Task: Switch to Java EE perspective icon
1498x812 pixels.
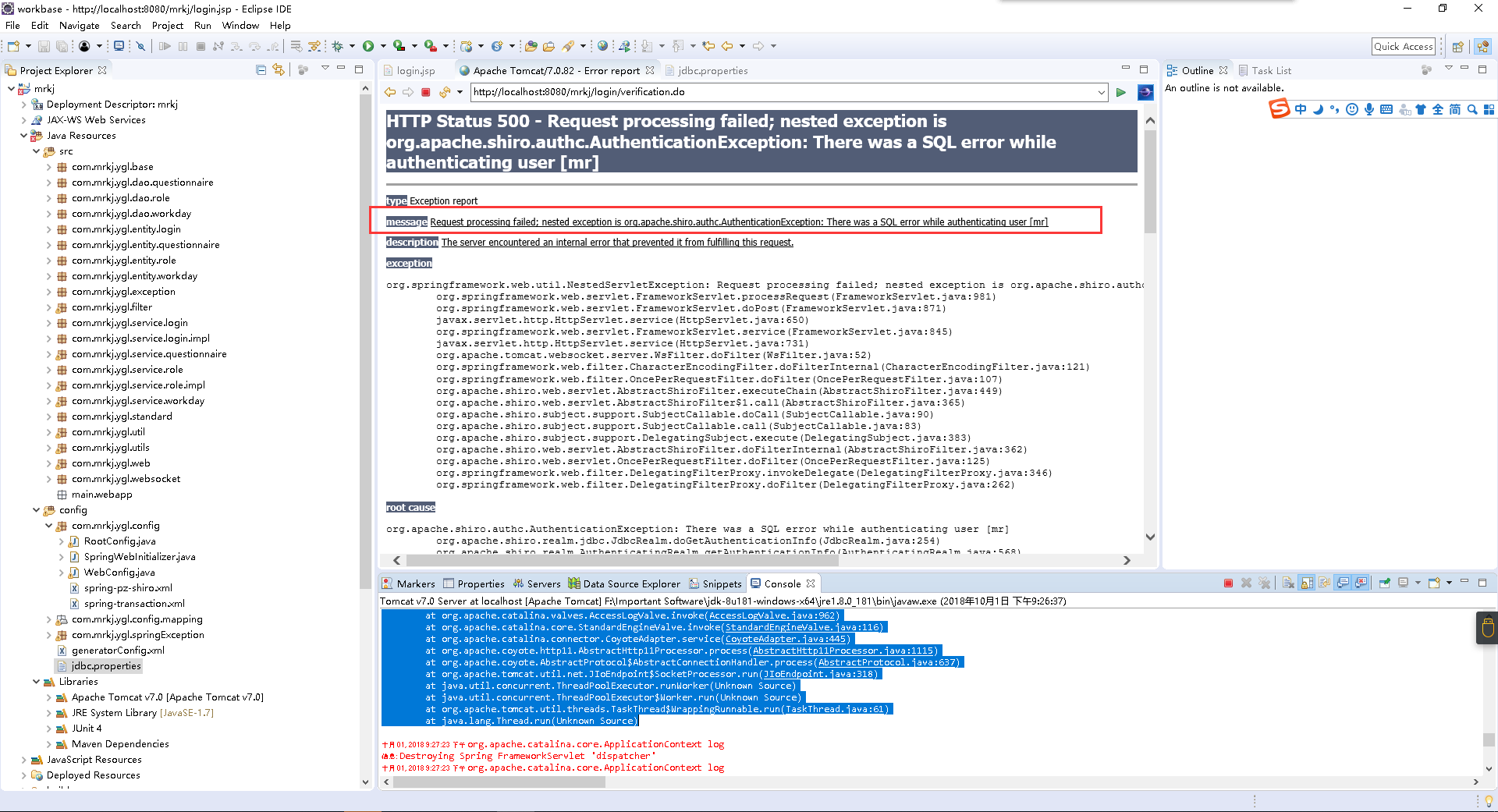Action: pyautogui.click(x=1483, y=47)
